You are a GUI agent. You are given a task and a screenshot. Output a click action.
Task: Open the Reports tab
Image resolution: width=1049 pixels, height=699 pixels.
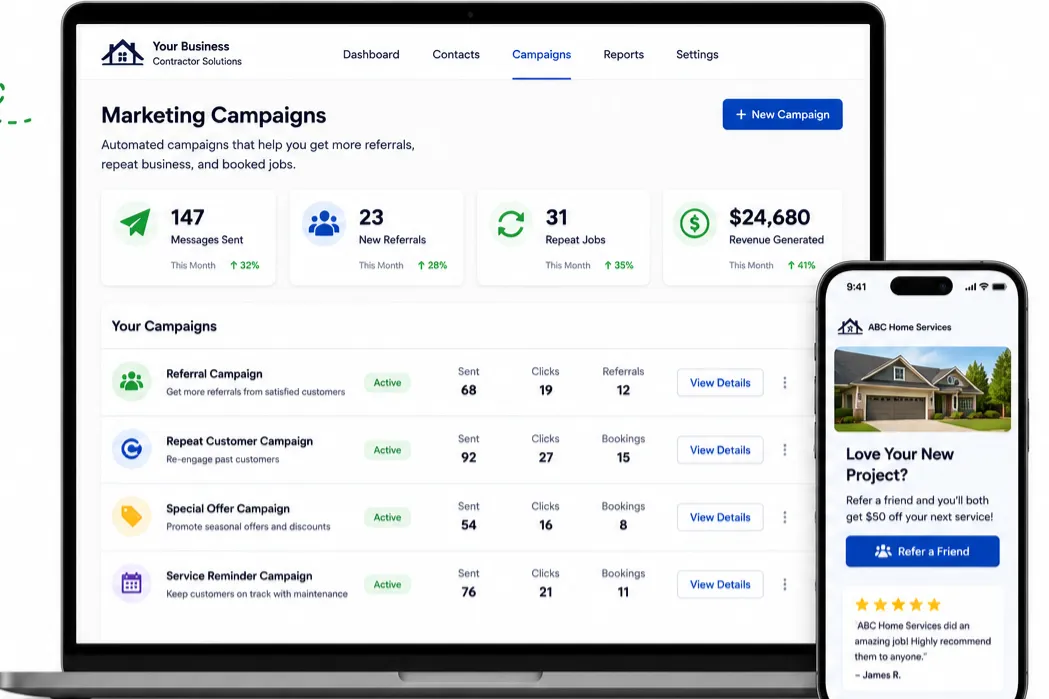click(x=624, y=54)
